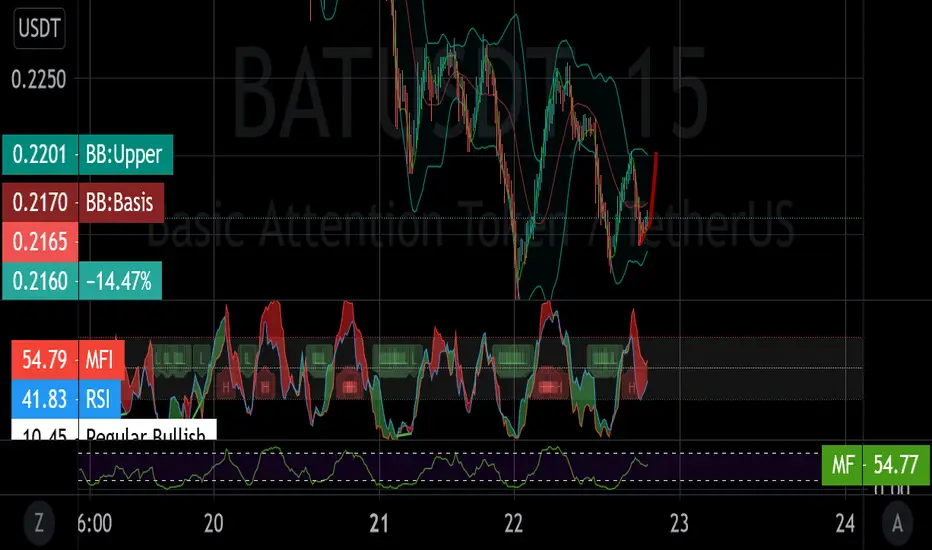Click the 24 date on time axis

click(845, 523)
